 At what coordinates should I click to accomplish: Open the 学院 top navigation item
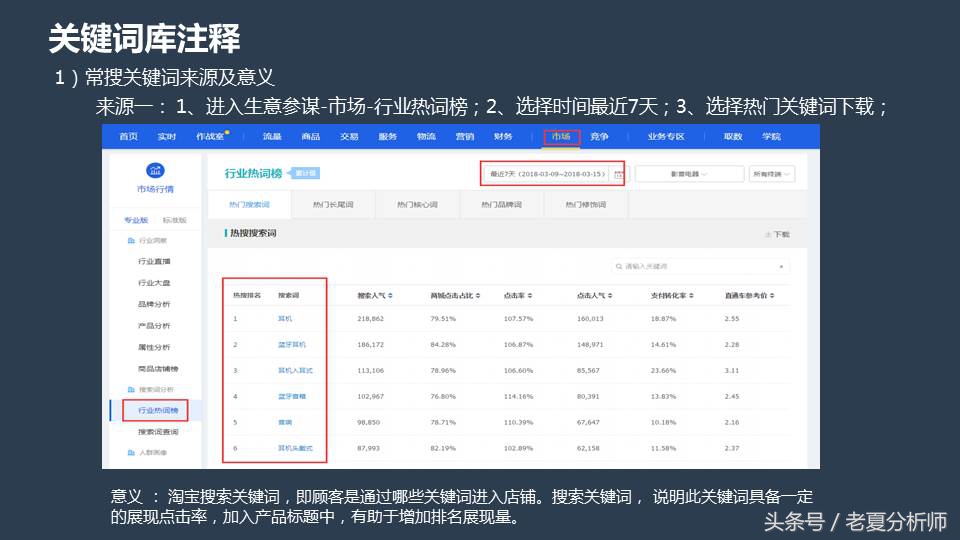(x=771, y=137)
